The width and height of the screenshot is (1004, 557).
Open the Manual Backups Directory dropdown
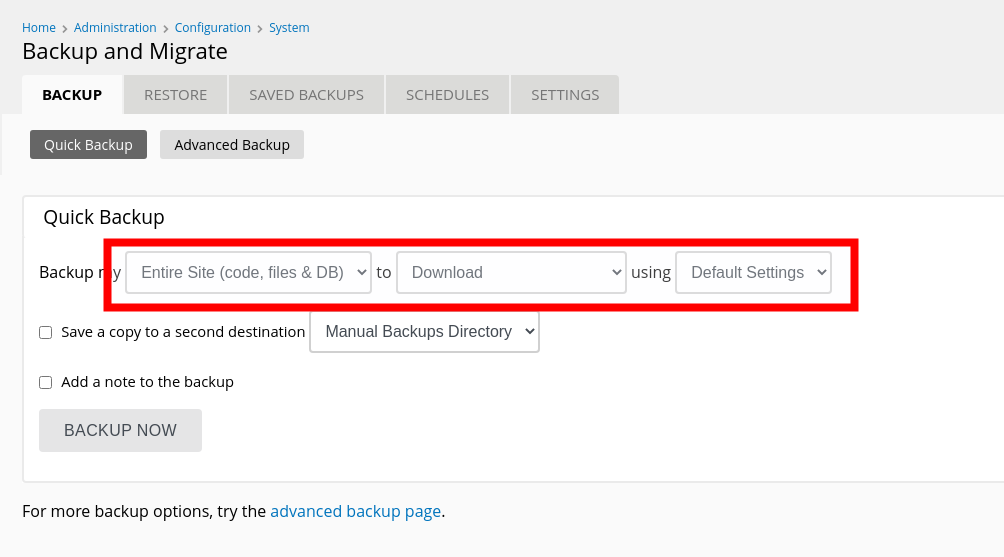coord(424,332)
